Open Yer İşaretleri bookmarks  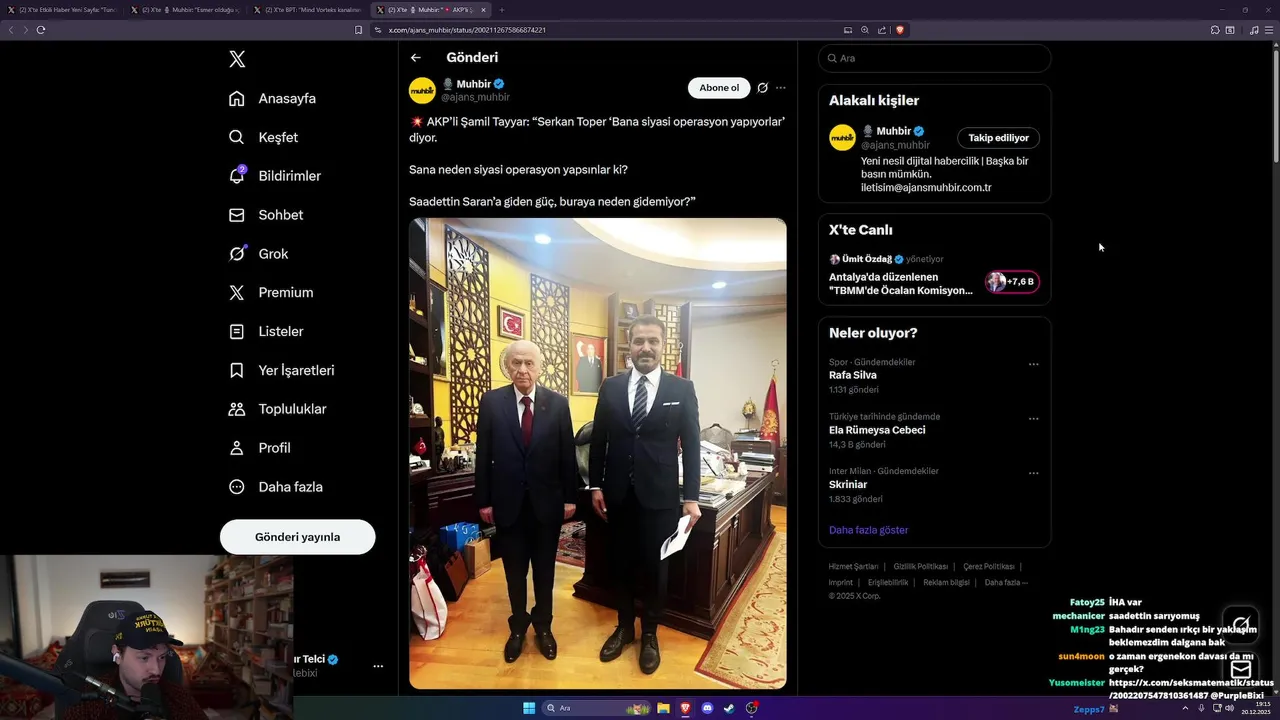point(281,370)
